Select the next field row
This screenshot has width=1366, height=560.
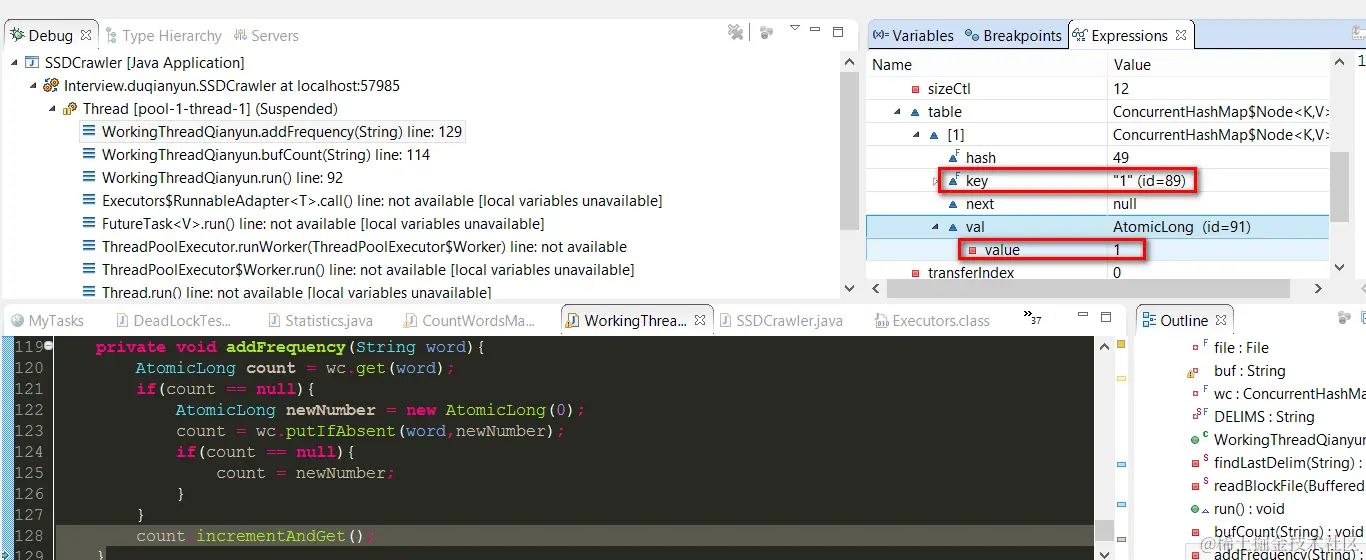1097,204
